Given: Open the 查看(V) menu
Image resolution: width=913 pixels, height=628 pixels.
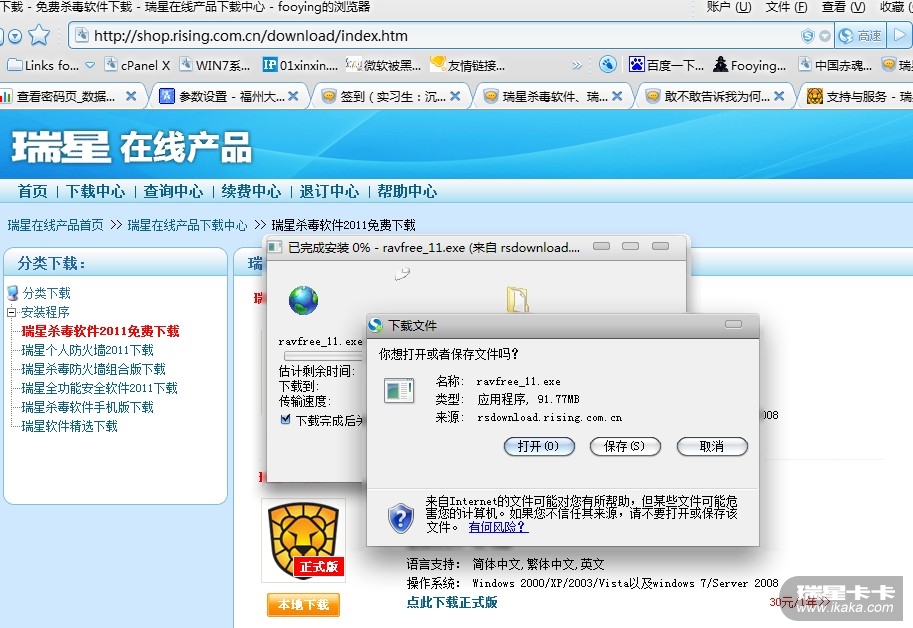Looking at the screenshot, I should [843, 7].
